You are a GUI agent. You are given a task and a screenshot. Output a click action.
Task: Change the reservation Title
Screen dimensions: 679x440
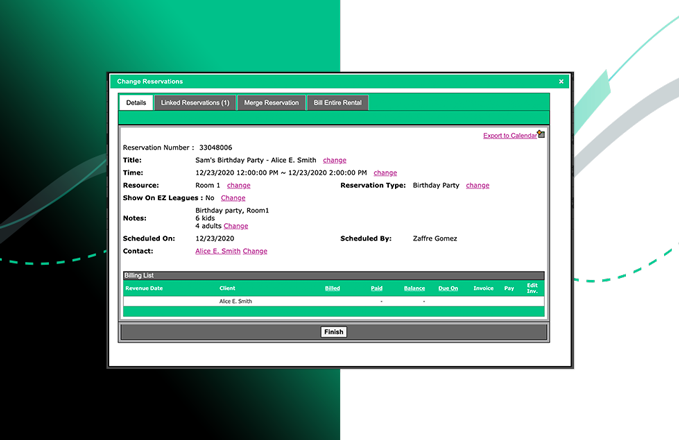334,160
